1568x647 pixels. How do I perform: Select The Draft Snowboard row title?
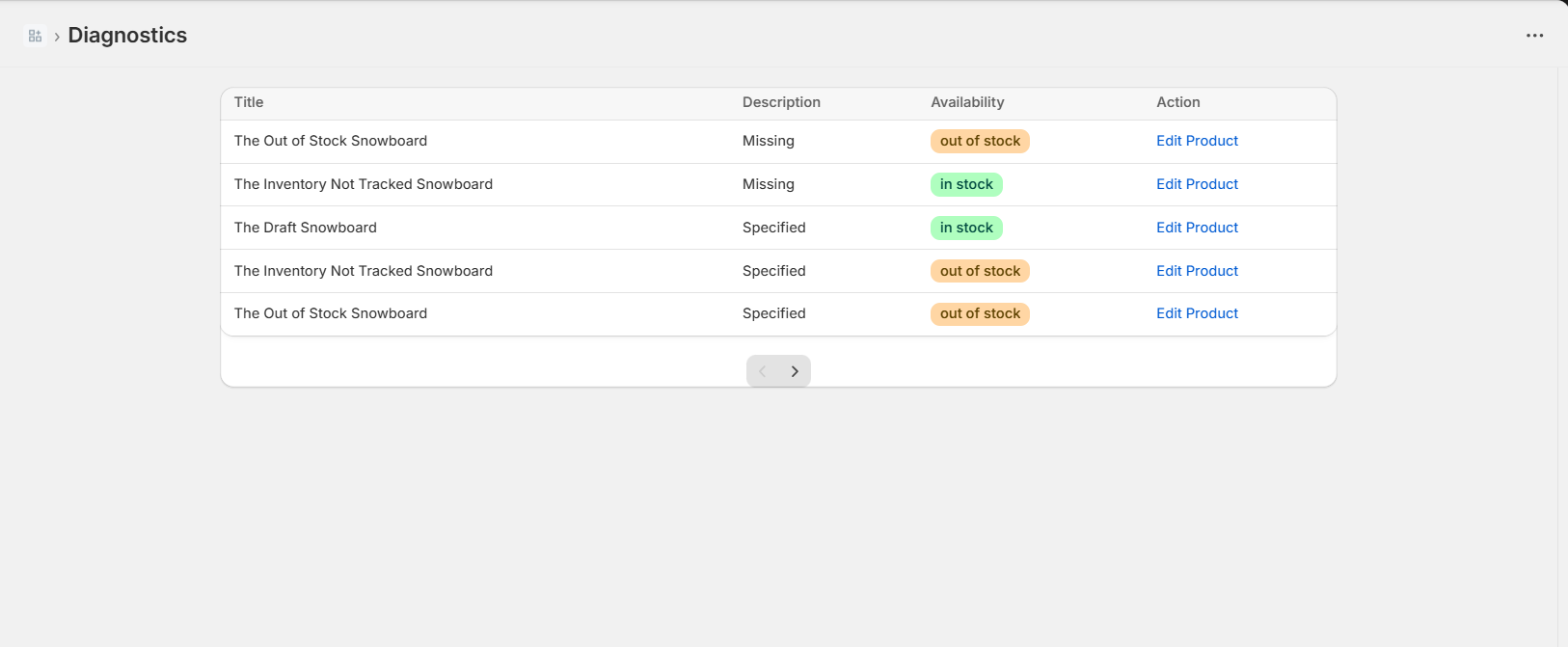306,228
